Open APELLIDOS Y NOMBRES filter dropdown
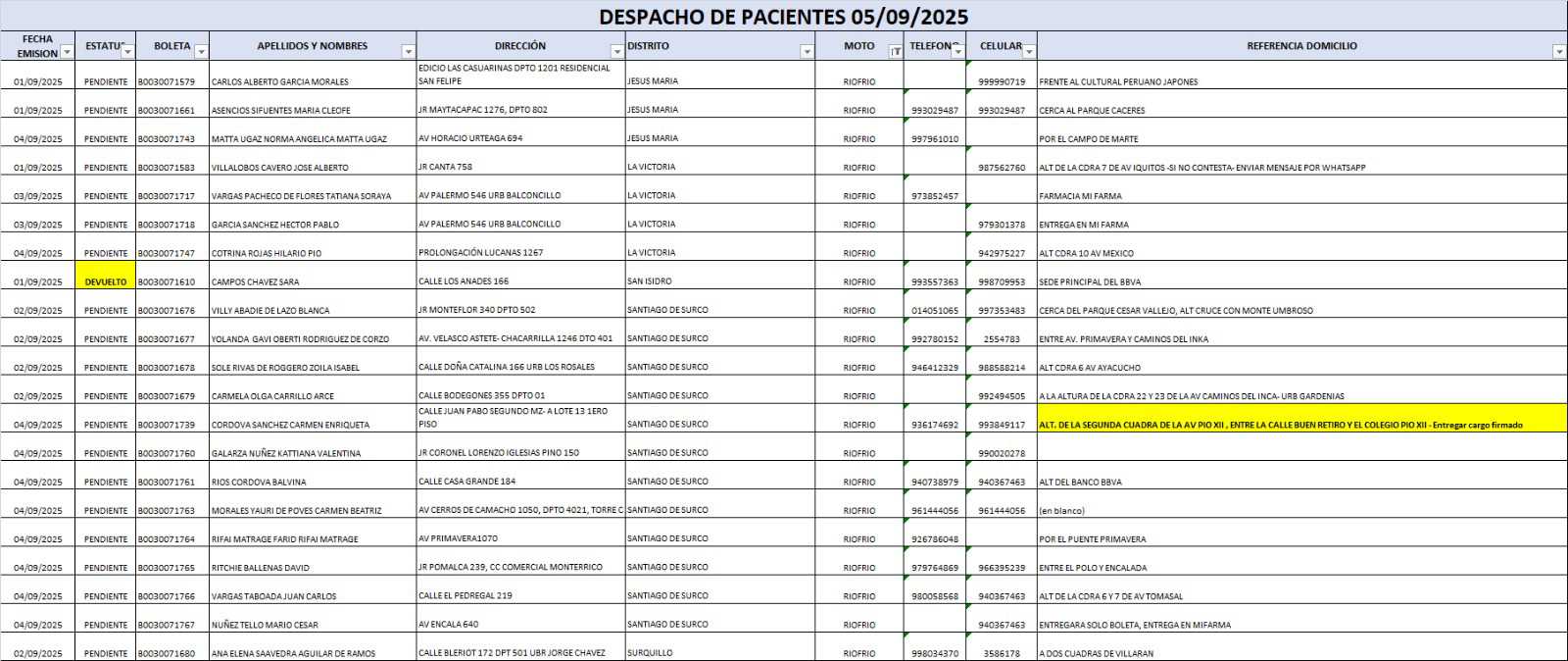This screenshot has height=661, width=1568. (408, 52)
